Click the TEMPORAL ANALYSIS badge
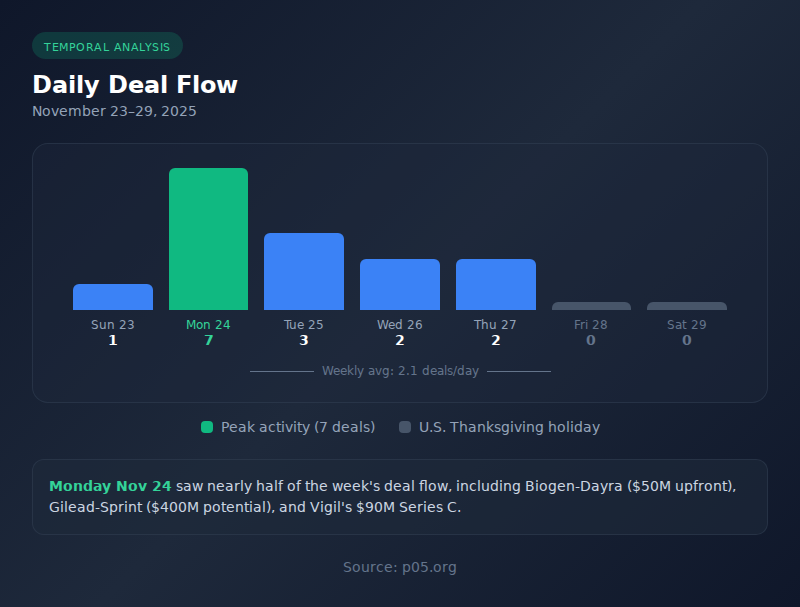 point(107,46)
